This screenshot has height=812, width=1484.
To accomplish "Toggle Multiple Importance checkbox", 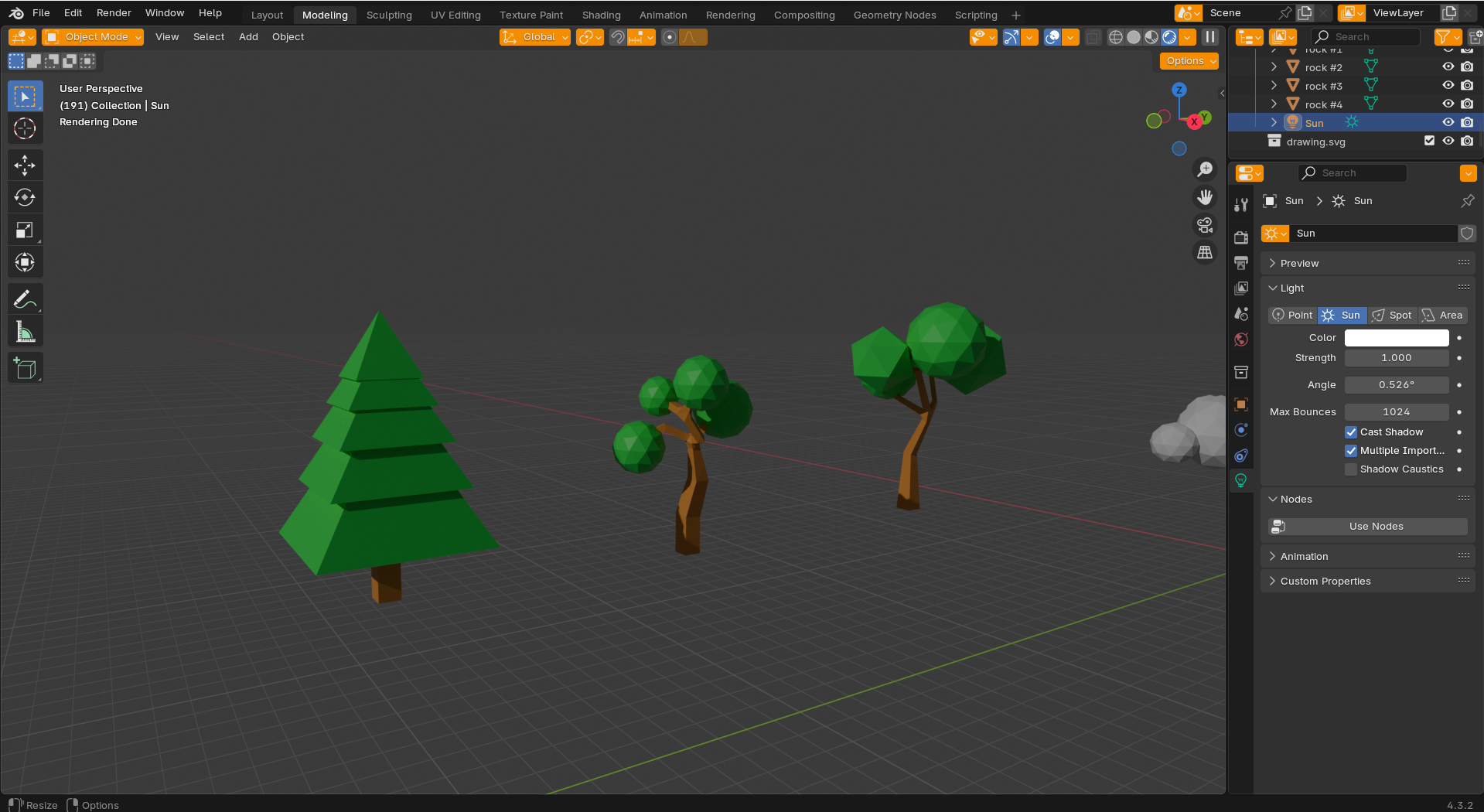I will (x=1351, y=451).
